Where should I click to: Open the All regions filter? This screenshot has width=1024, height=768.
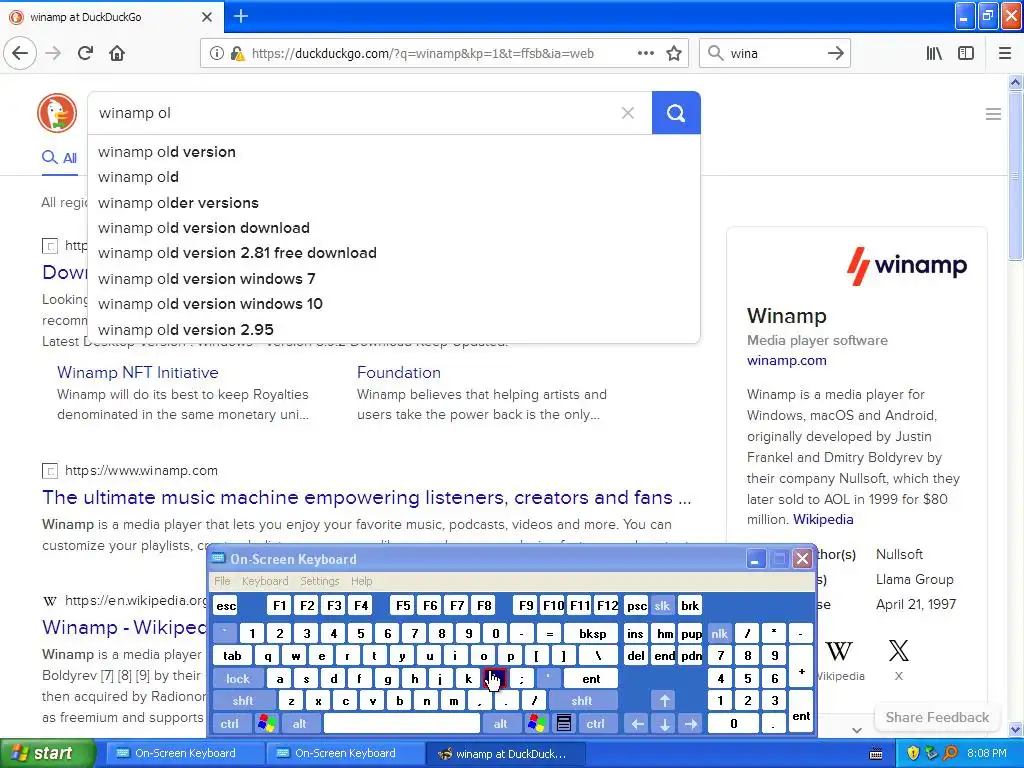pyautogui.click(x=64, y=202)
